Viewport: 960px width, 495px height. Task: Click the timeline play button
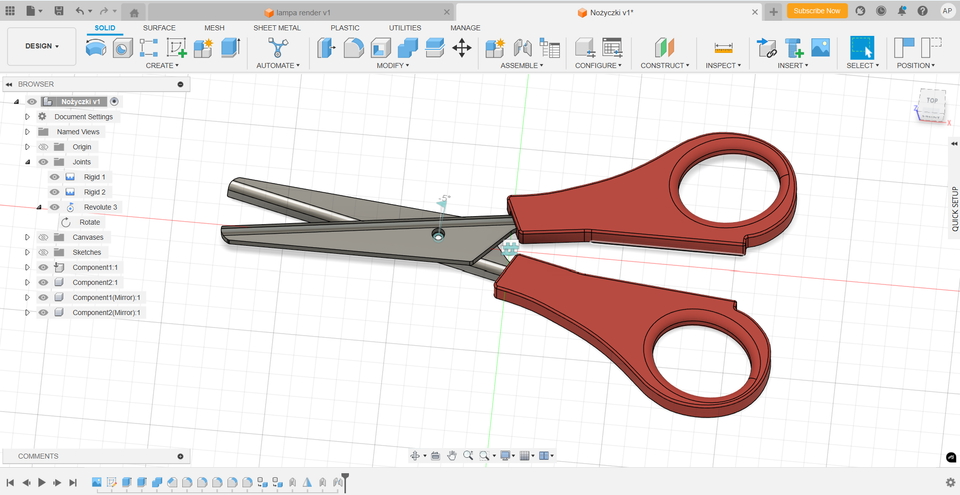click(x=42, y=483)
